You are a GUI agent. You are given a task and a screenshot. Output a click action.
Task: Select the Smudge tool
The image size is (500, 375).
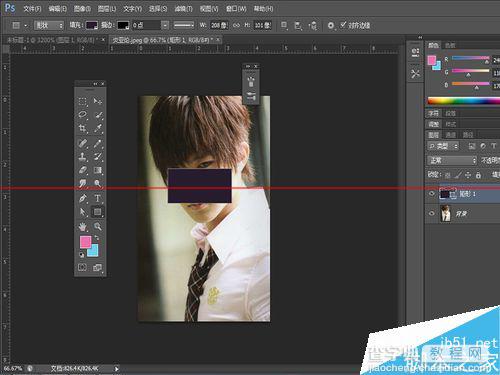click(82, 183)
